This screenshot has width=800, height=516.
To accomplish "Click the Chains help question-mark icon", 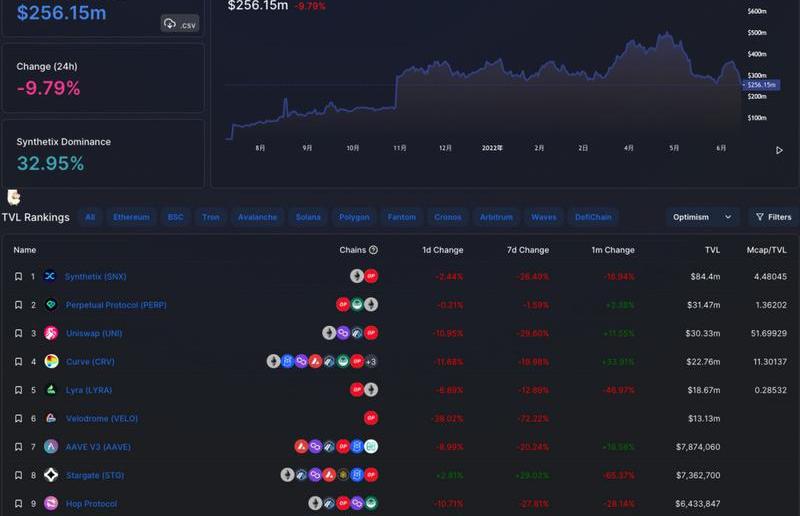I will coord(373,250).
